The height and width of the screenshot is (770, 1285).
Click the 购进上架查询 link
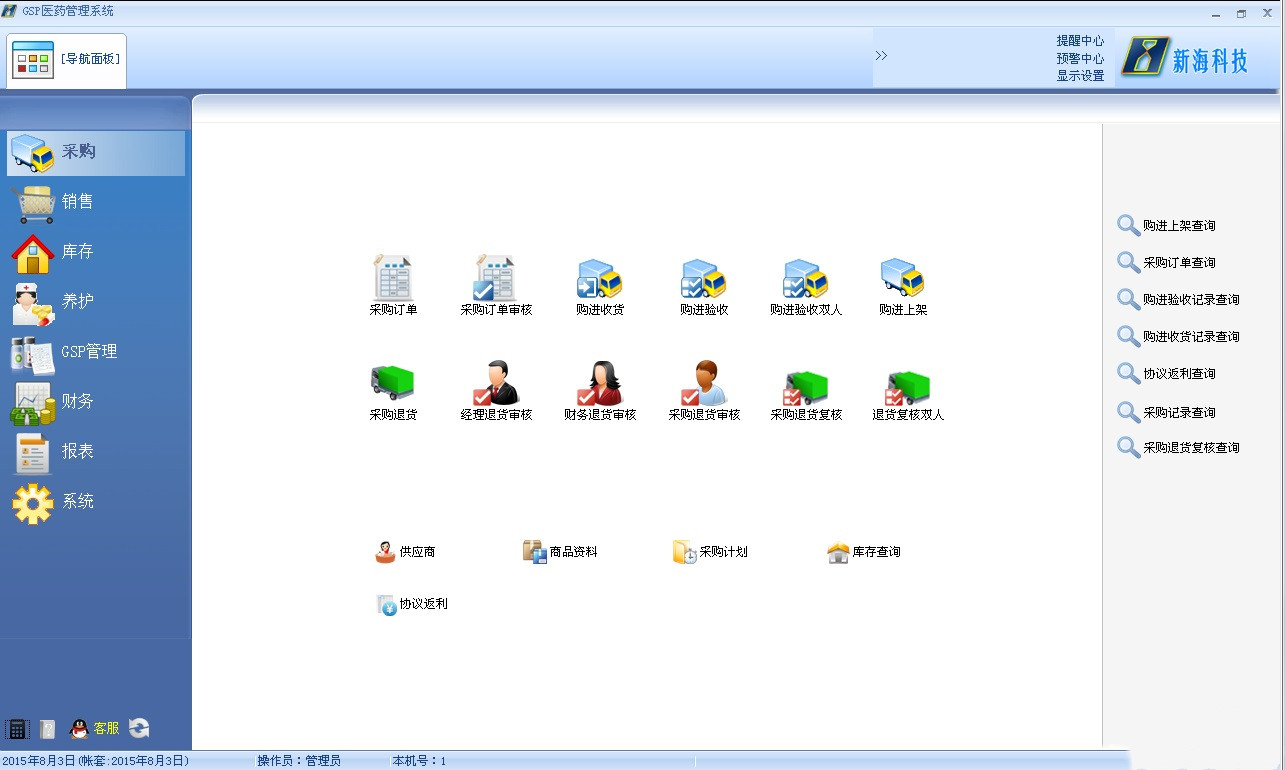coord(1166,226)
